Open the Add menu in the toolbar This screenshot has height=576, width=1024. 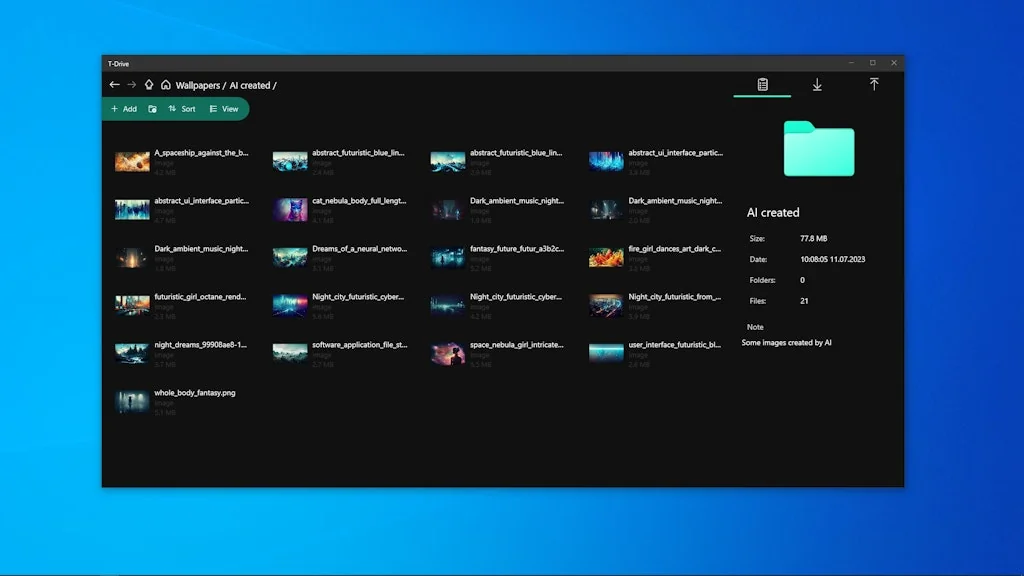[x=123, y=109]
